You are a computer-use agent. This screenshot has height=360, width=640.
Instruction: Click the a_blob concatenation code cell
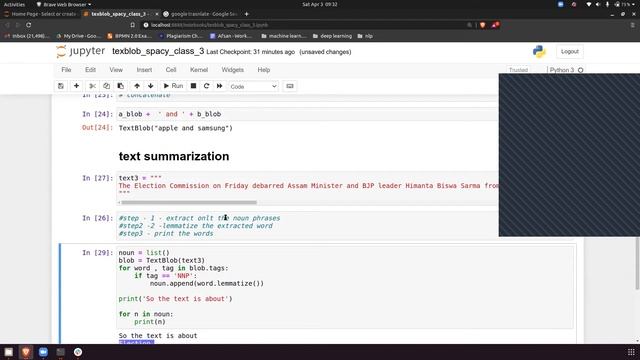click(308, 114)
